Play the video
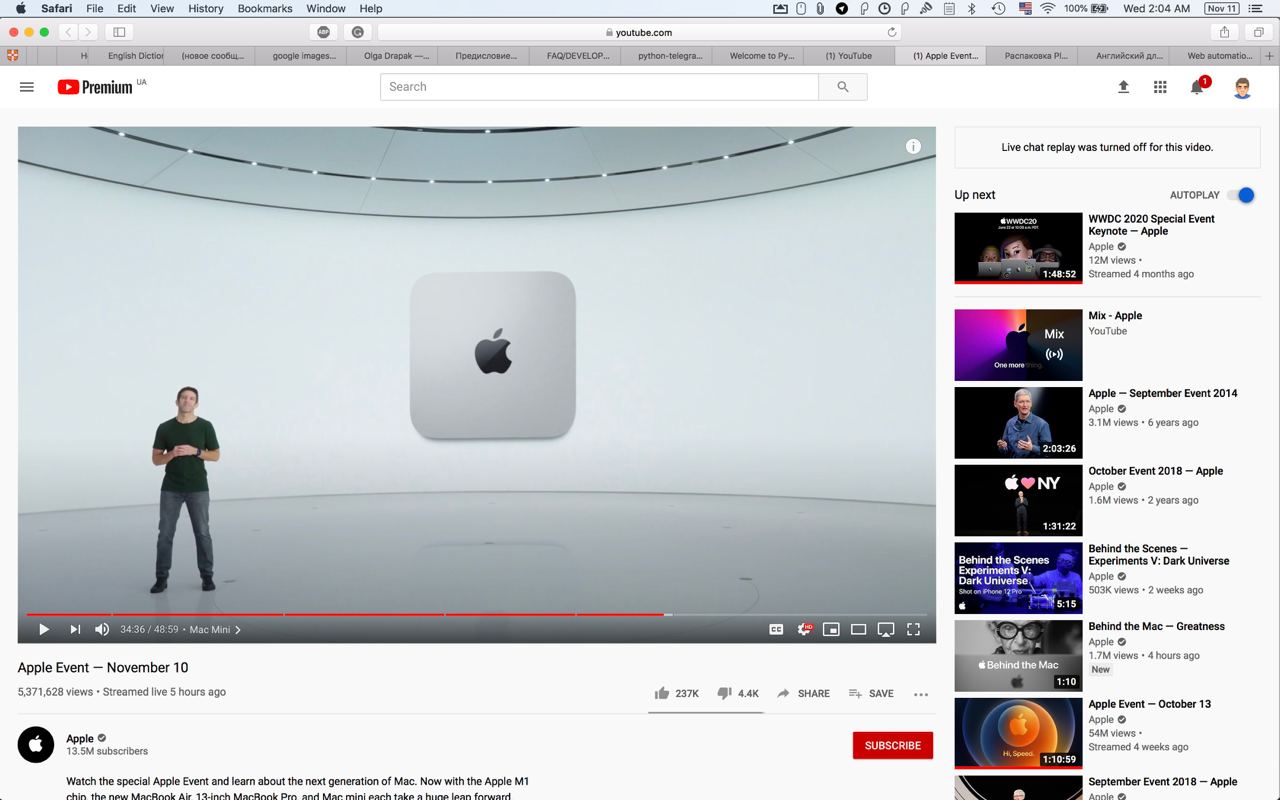 [x=44, y=629]
